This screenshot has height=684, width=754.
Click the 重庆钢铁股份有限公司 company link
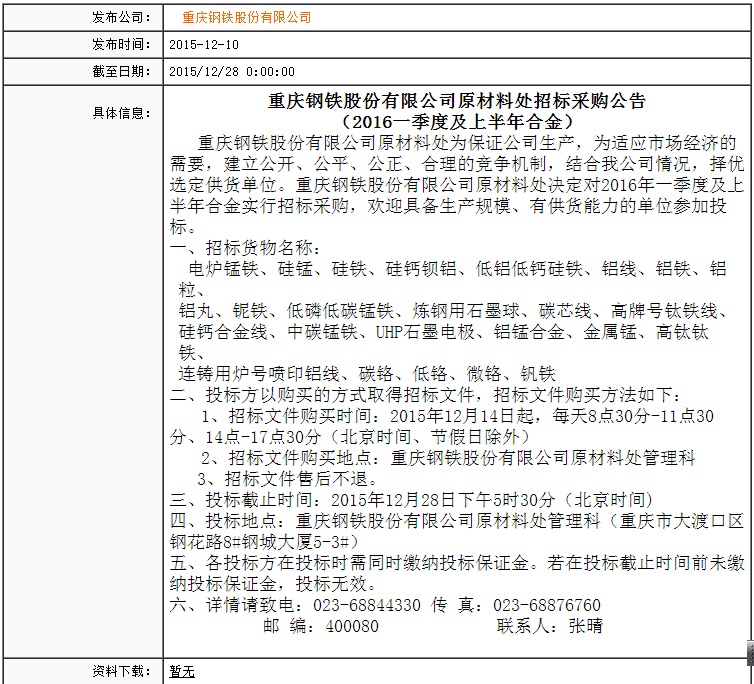[x=247, y=18]
